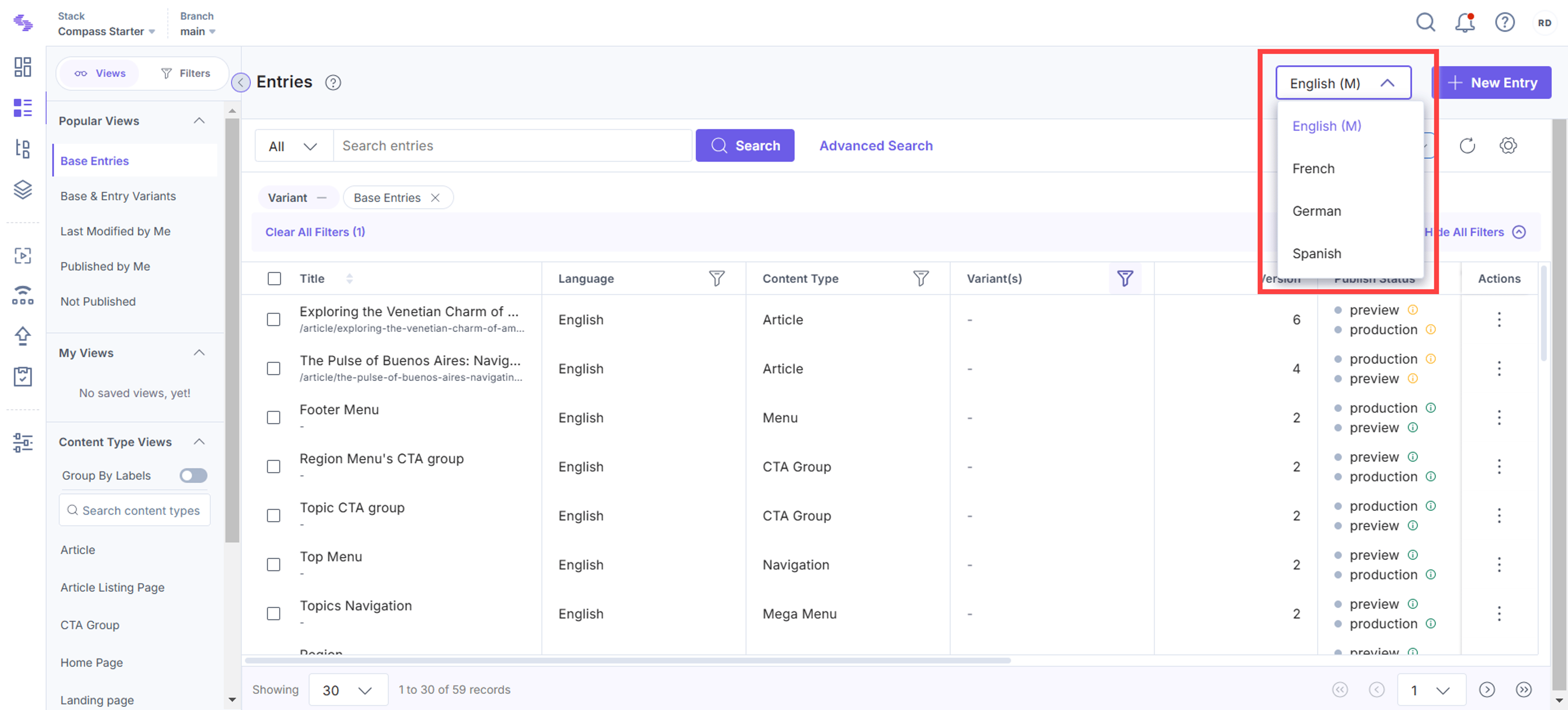Toggle the Group By Labels switch

pos(193,475)
